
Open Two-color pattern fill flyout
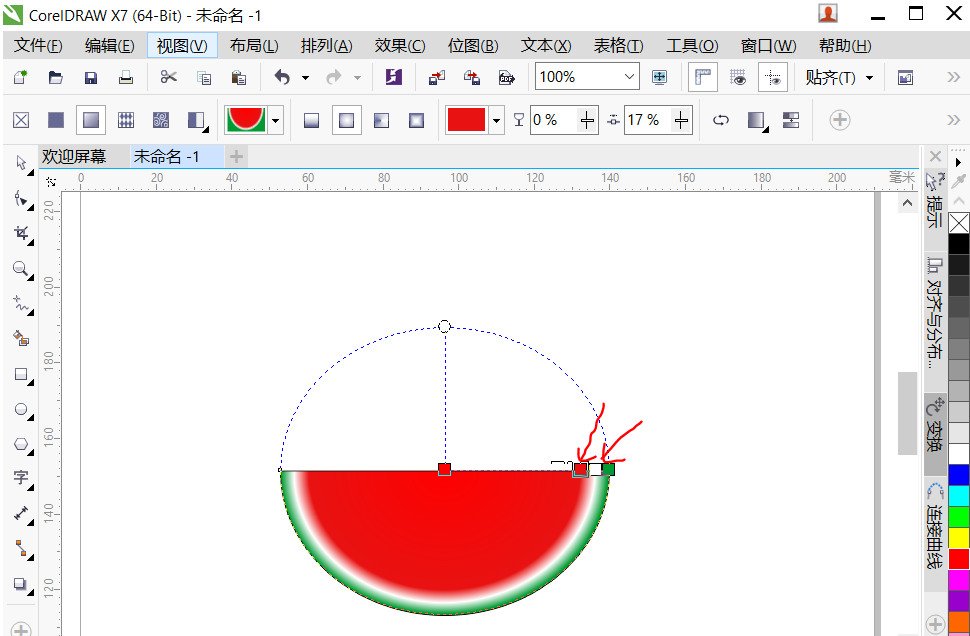click(x=197, y=120)
